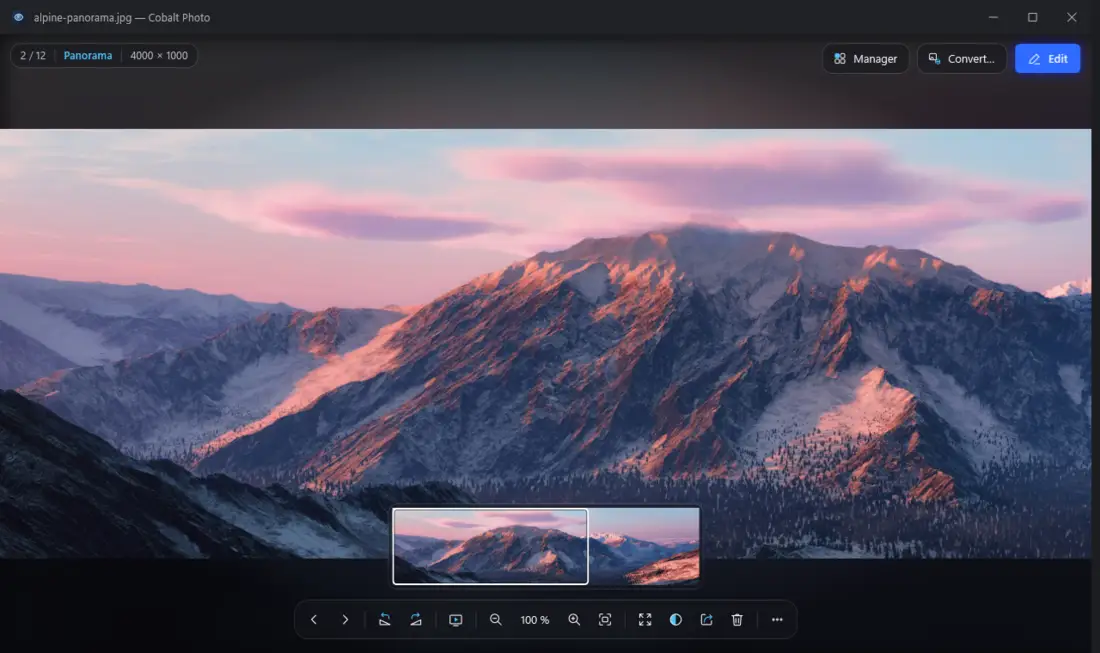
Task: Toggle the dark/light background theme icon
Action: [x=676, y=619]
